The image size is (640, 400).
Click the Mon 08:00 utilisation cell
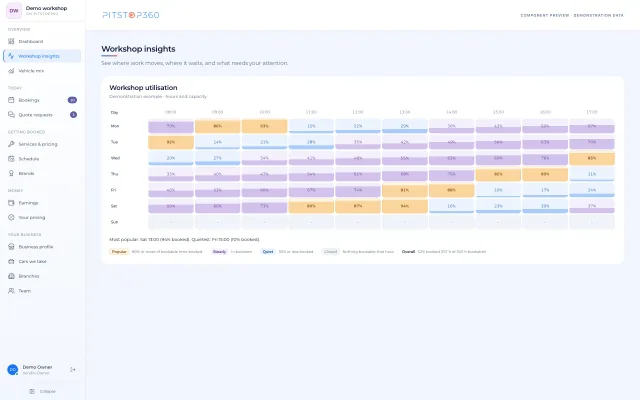[x=171, y=126]
